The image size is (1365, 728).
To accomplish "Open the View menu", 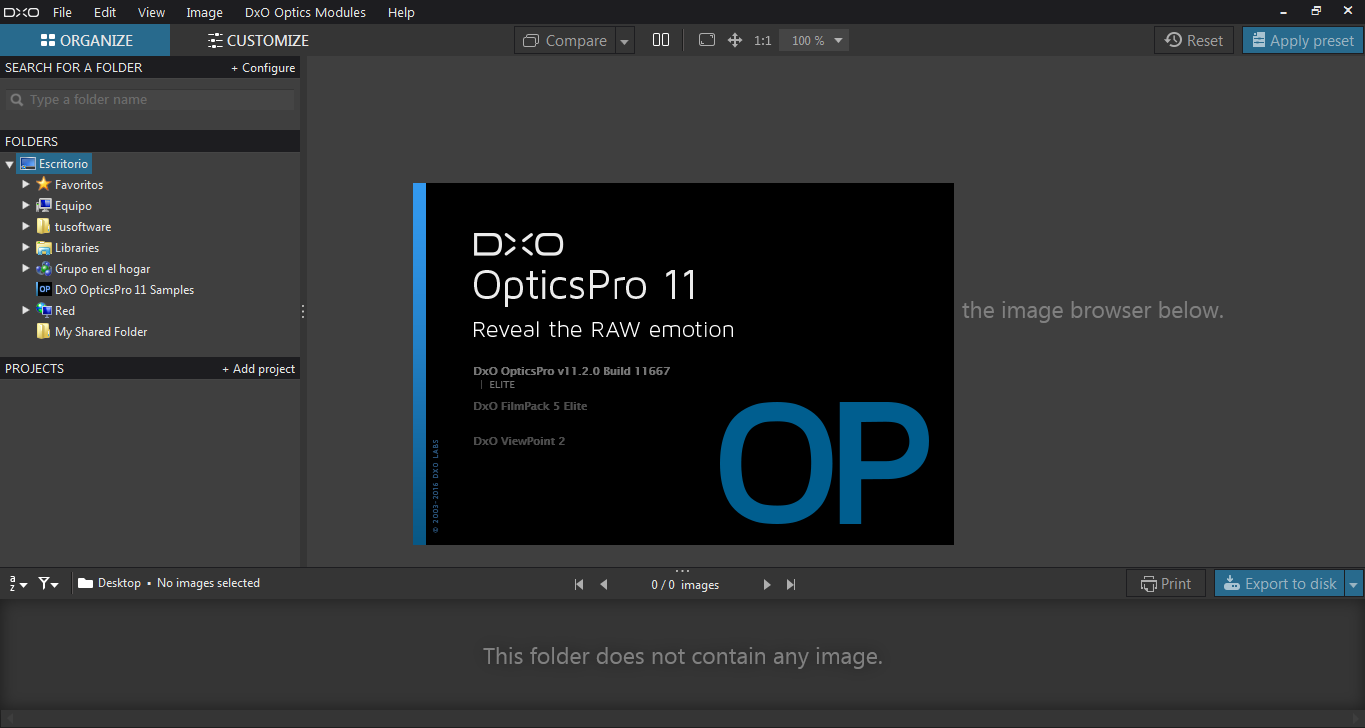I will click(151, 12).
